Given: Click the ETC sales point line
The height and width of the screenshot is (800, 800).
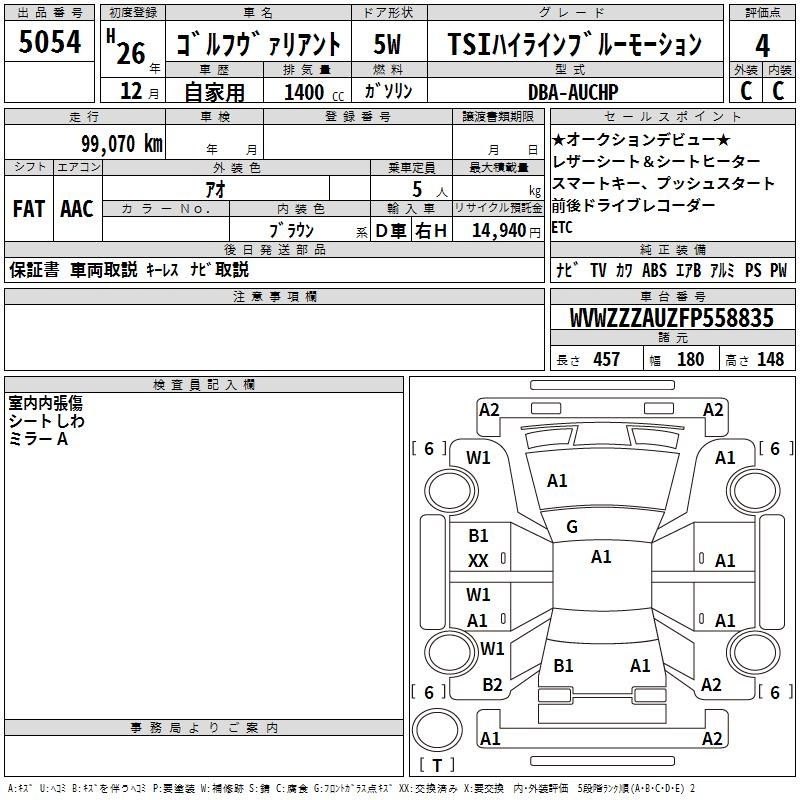Looking at the screenshot, I should [x=563, y=227].
